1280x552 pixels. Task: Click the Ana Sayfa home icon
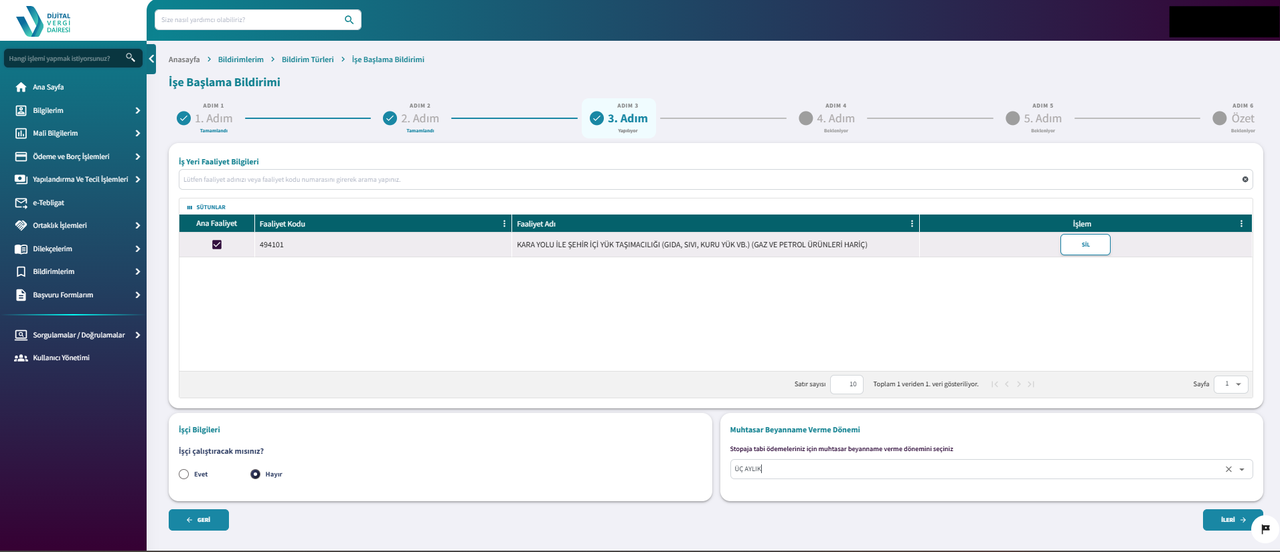point(21,87)
